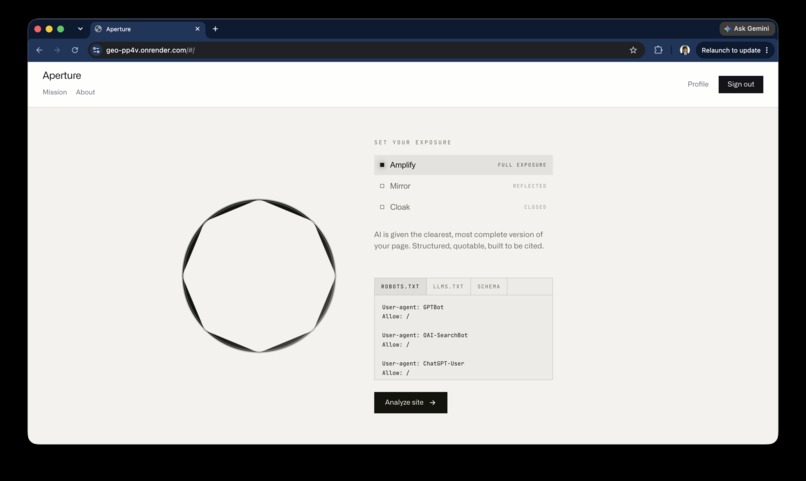Open the Profile link
This screenshot has height=481, width=806.
point(698,84)
